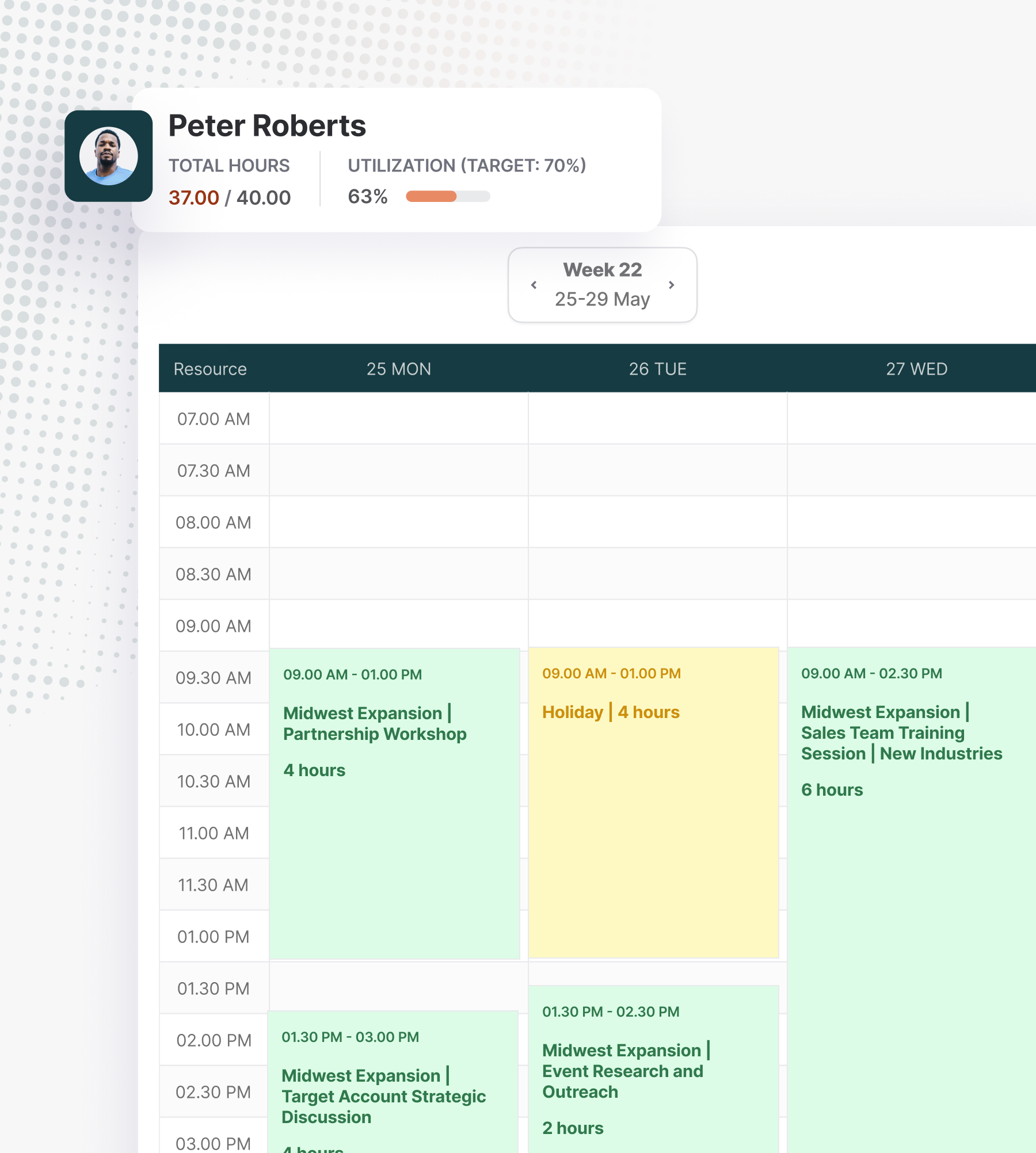Viewport: 1036px width, 1153px height.
Task: Click the TOTAL HOURS label
Action: tap(229, 166)
